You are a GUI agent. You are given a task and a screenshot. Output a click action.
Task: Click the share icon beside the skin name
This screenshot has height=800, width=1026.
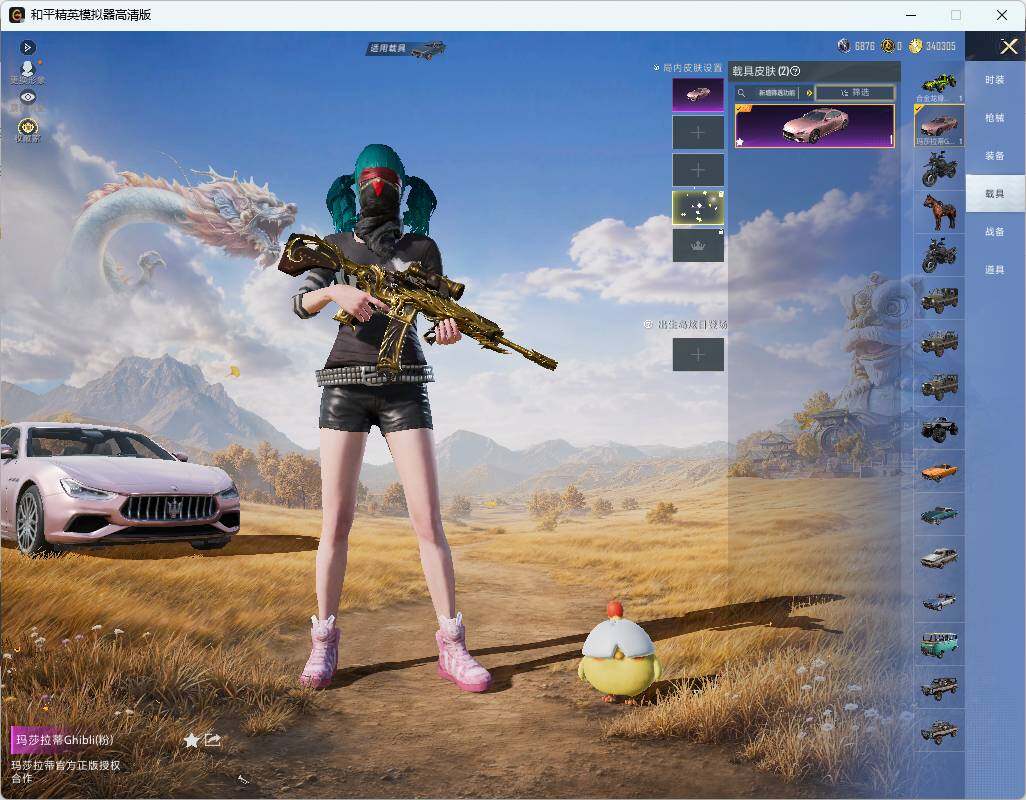[x=212, y=740]
